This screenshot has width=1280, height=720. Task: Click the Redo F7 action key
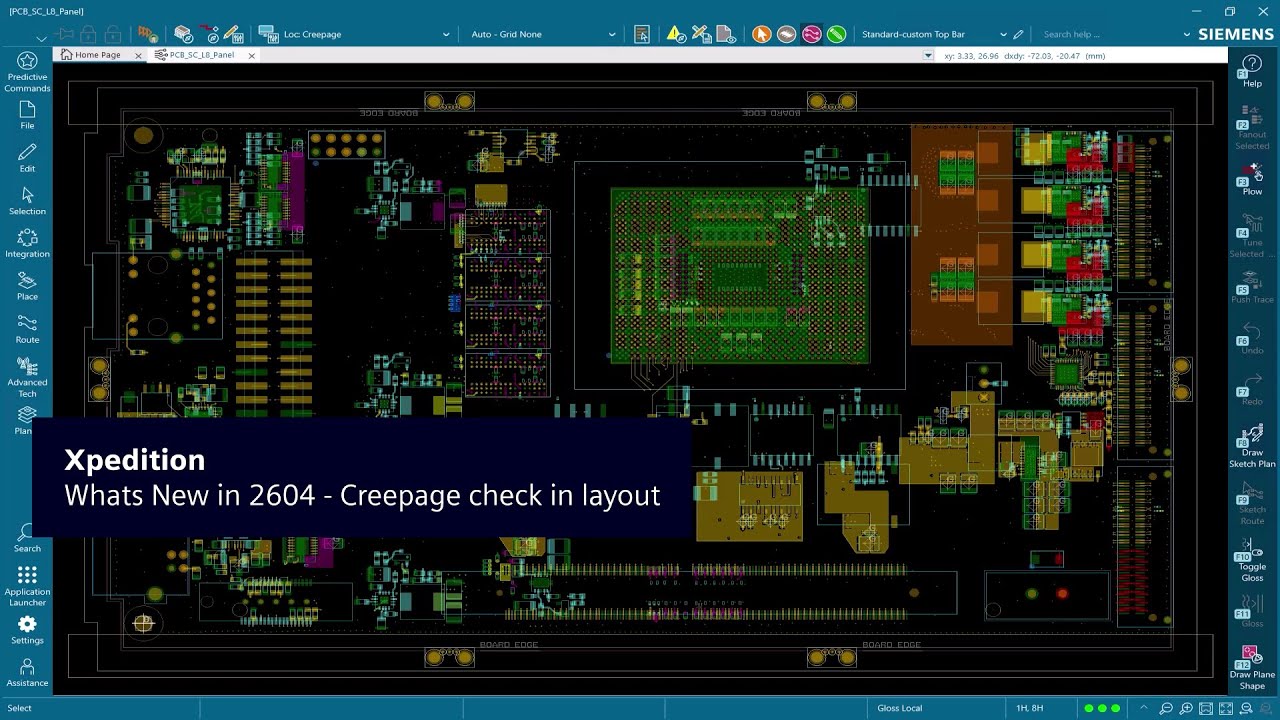click(1252, 389)
